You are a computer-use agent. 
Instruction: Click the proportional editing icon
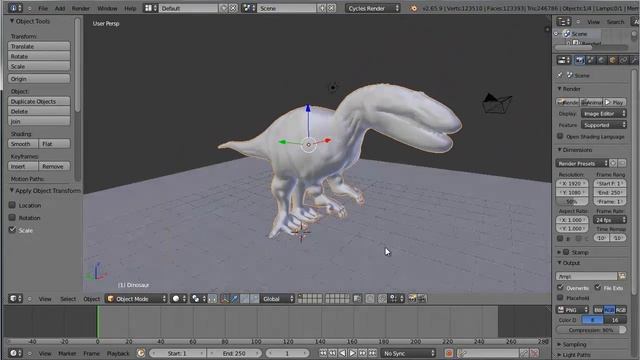click(x=370, y=299)
